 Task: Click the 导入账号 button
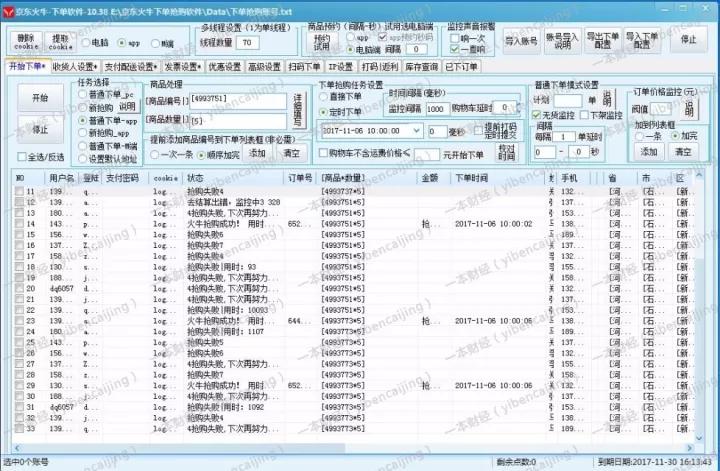[x=521, y=41]
